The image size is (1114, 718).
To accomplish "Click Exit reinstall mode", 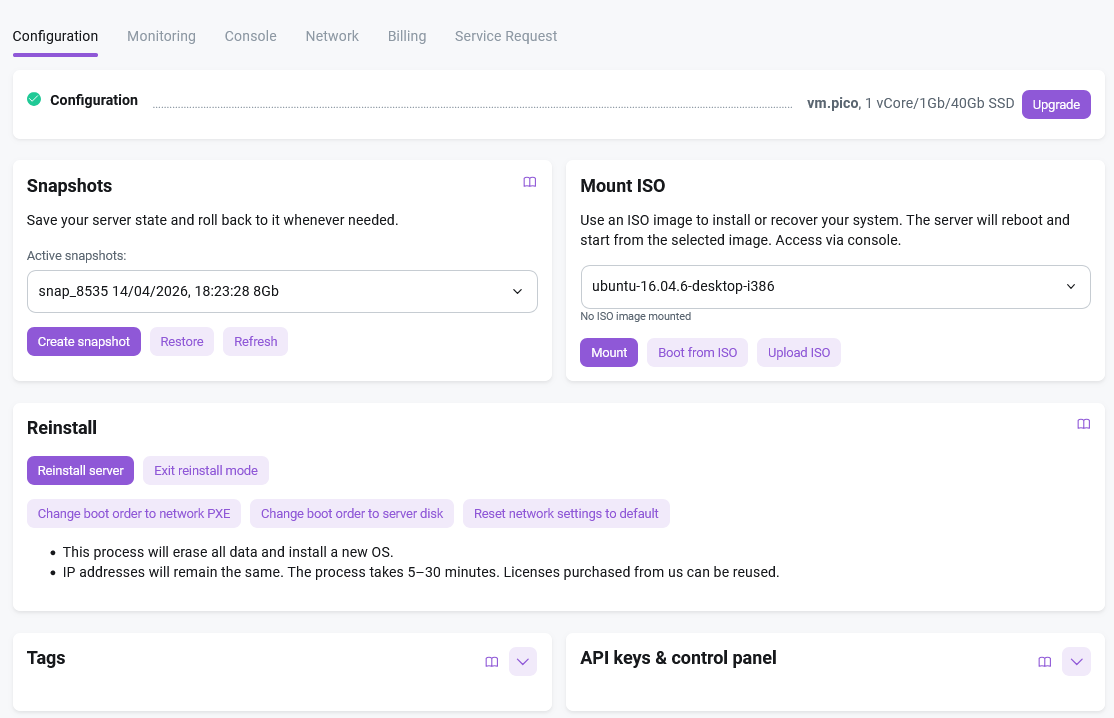I will coord(206,471).
